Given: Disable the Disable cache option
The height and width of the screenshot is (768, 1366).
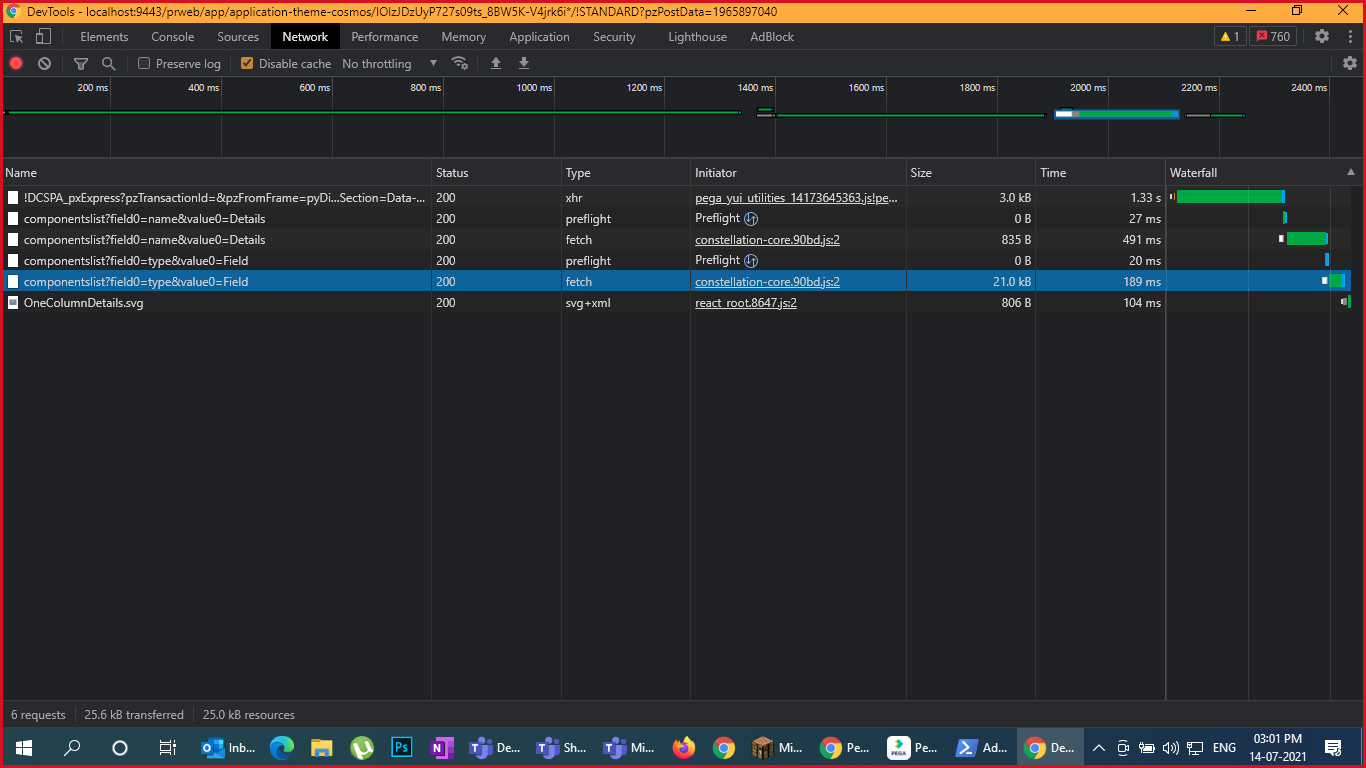Looking at the screenshot, I should pyautogui.click(x=246, y=63).
